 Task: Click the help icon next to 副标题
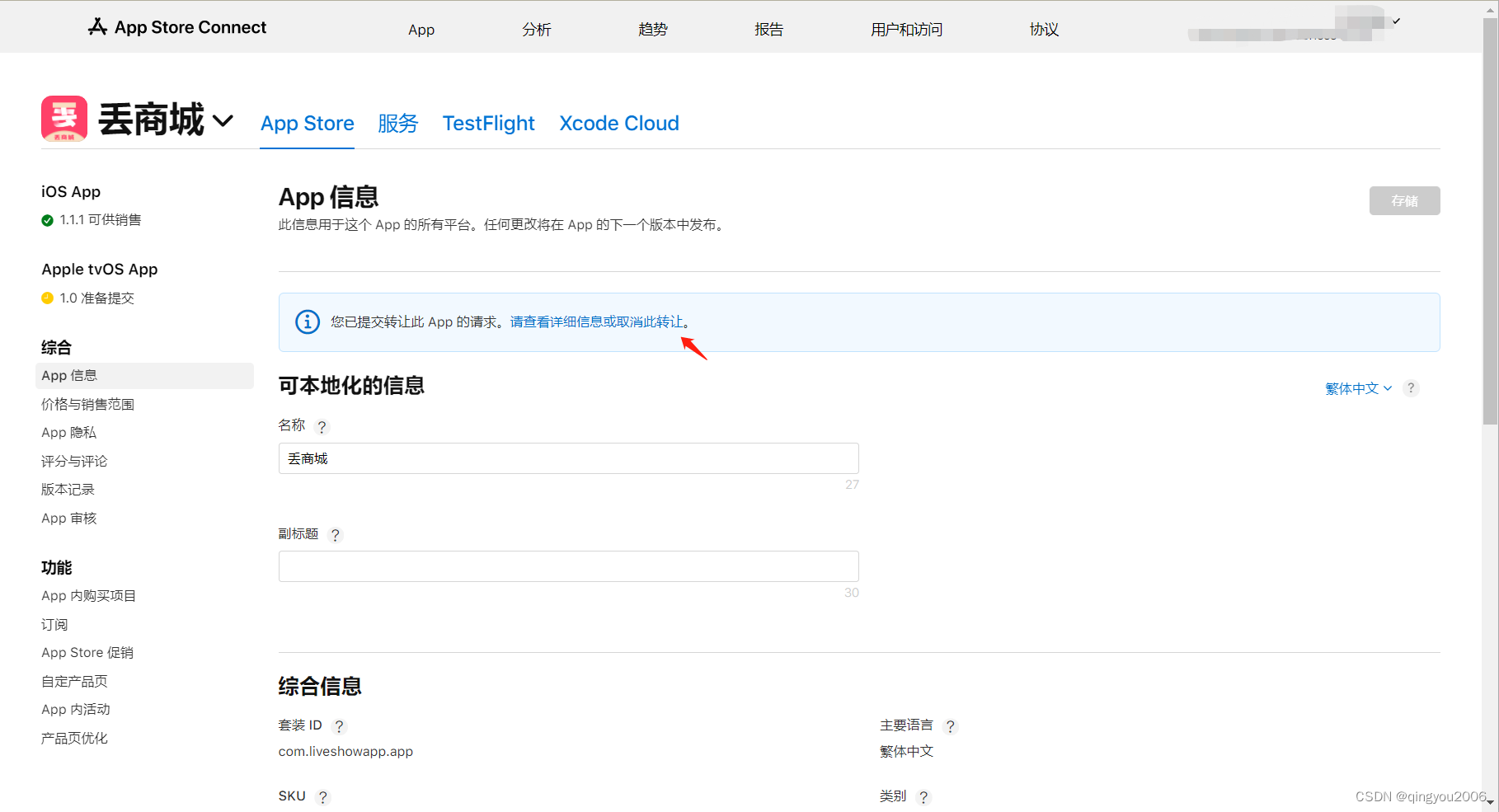(336, 534)
